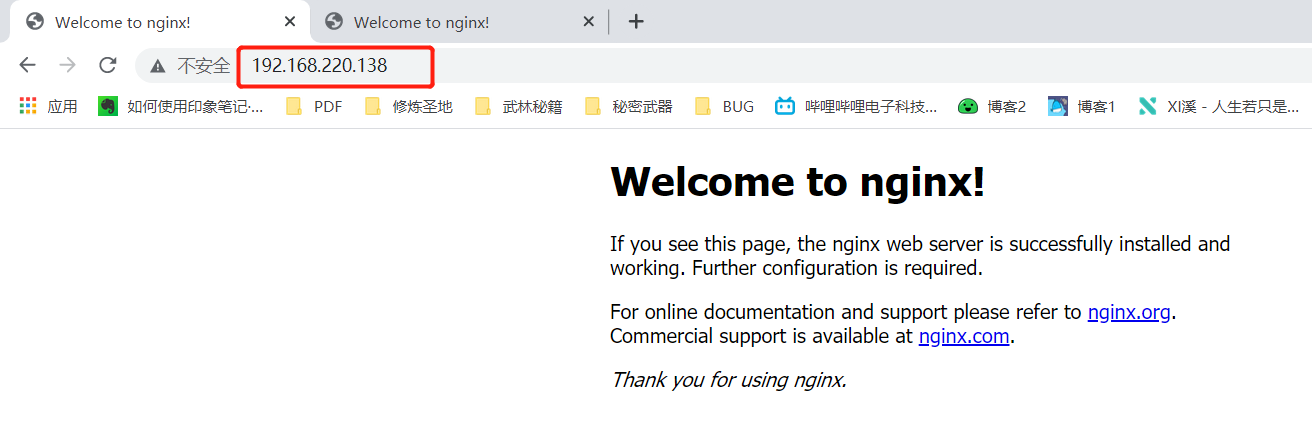The image size is (1312, 426).
Task: Open the 哔哩哔哩 bookmark
Action: 856,106
